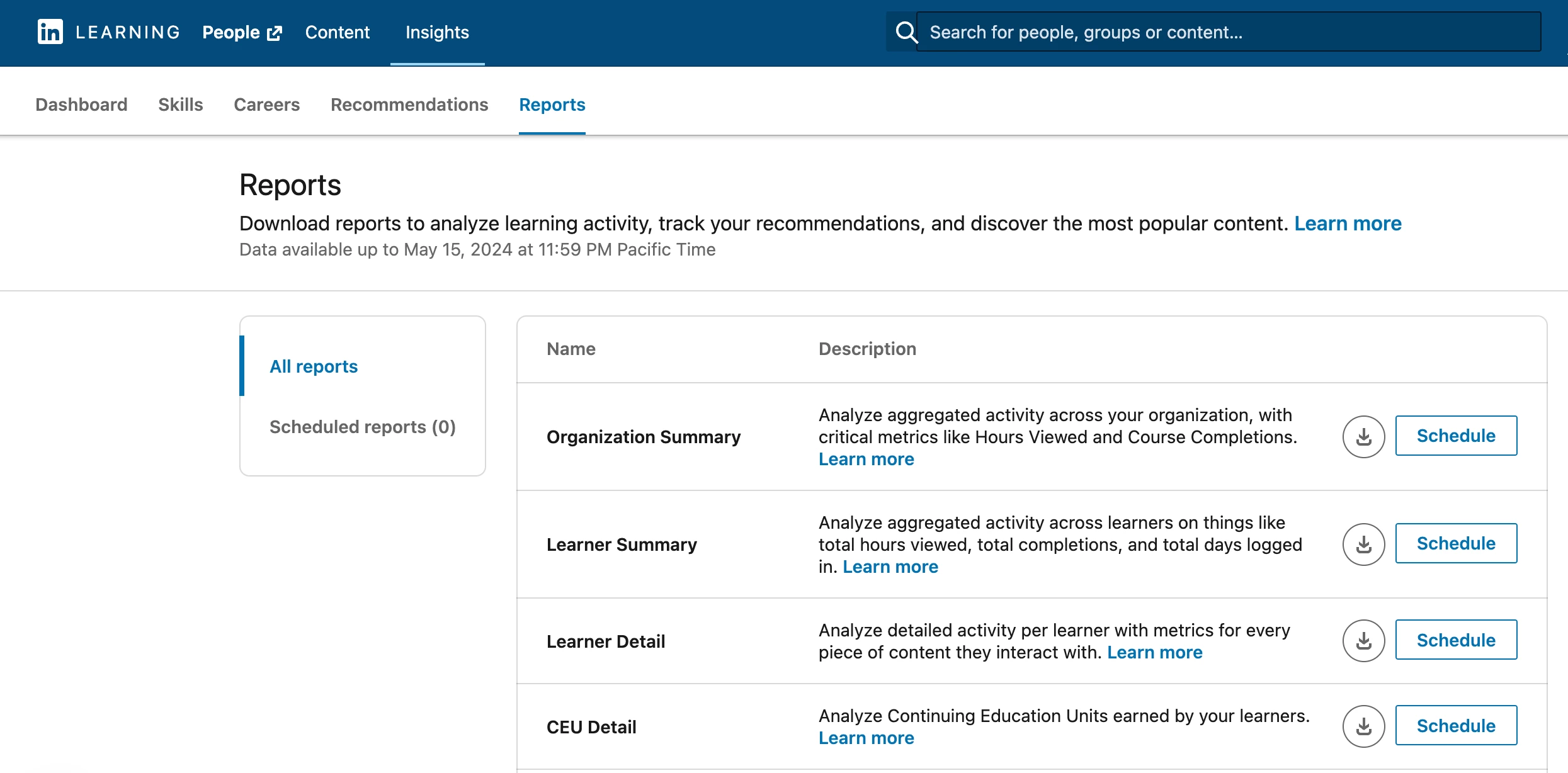Viewport: 1568px width, 773px height.
Task: Open the Content menu item
Action: click(337, 32)
